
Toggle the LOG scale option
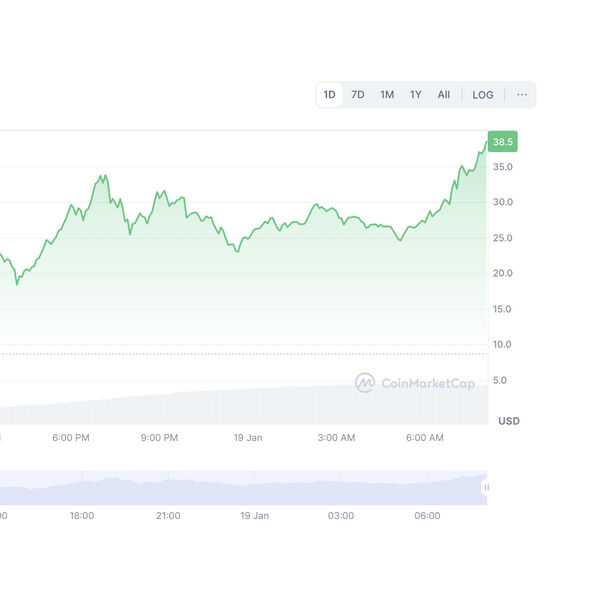(x=483, y=95)
